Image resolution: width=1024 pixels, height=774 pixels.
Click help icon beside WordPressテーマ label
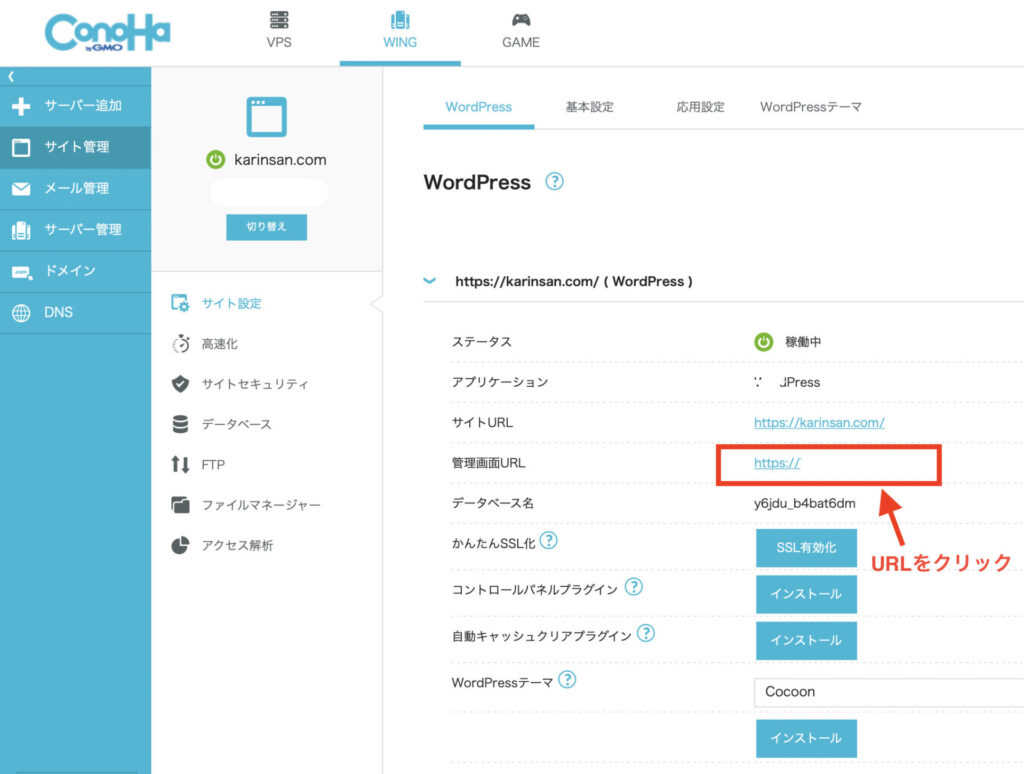568,679
